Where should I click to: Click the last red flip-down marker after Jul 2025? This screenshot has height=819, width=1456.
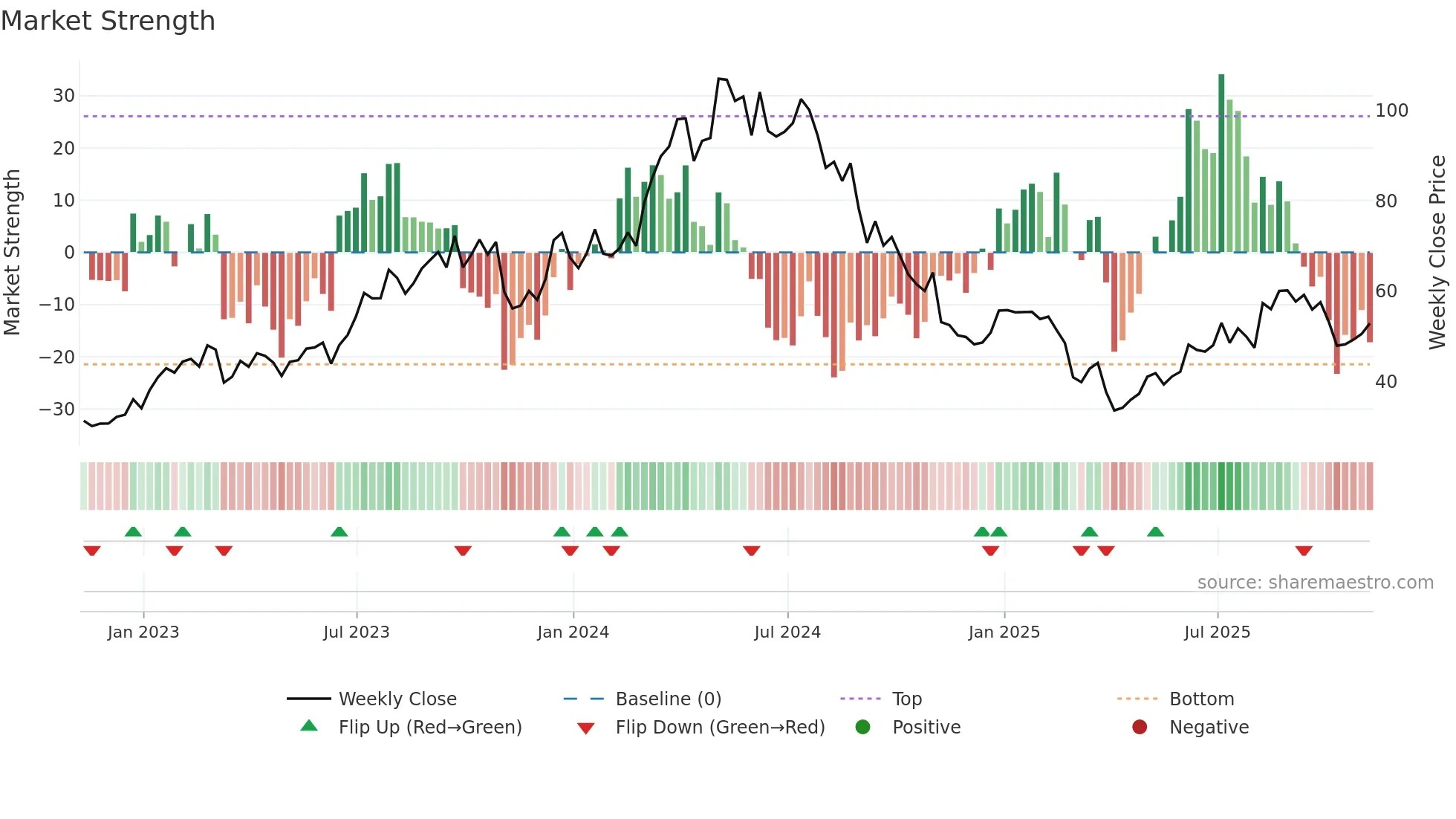click(x=1304, y=551)
